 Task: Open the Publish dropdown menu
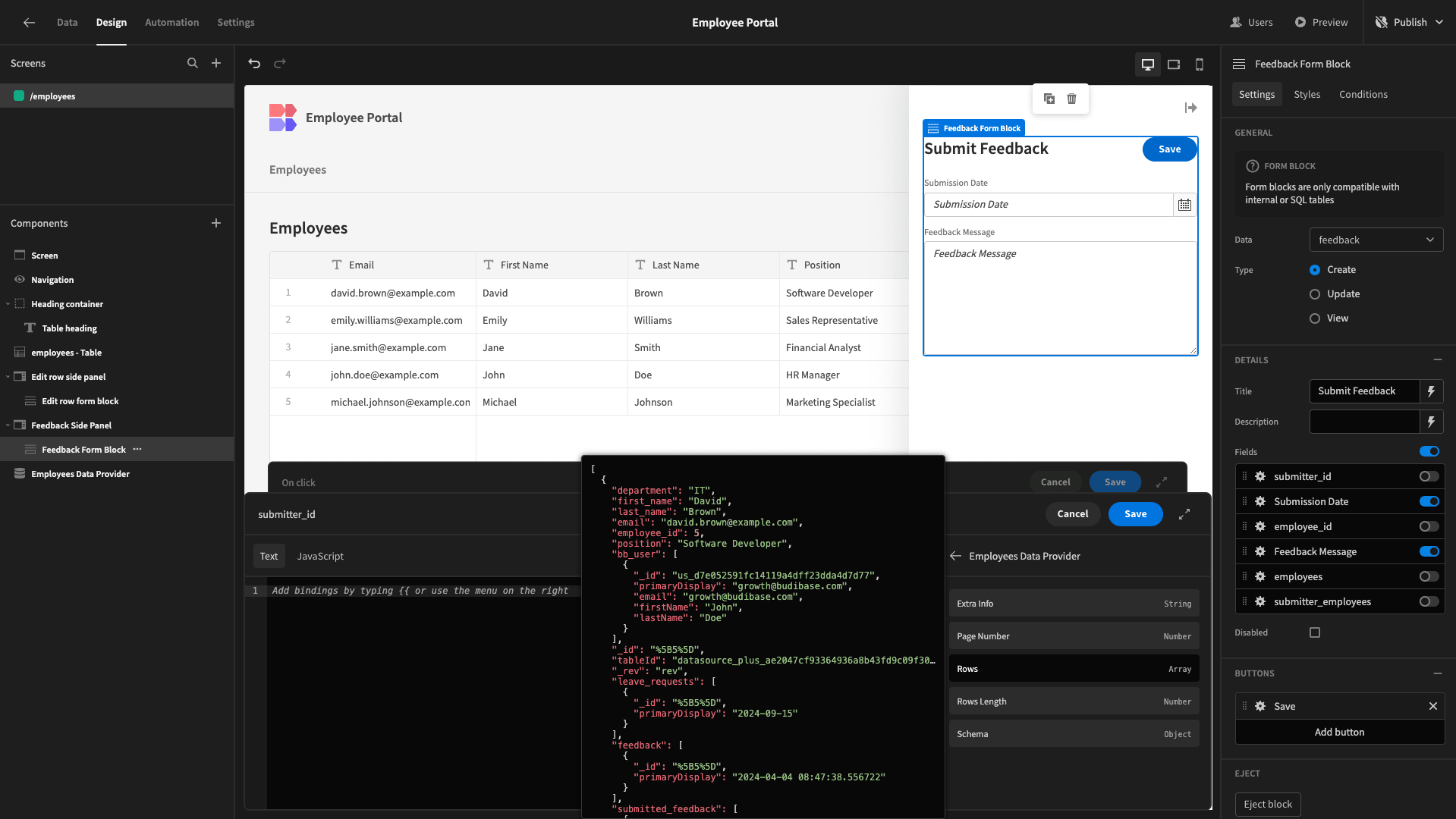(1410, 23)
